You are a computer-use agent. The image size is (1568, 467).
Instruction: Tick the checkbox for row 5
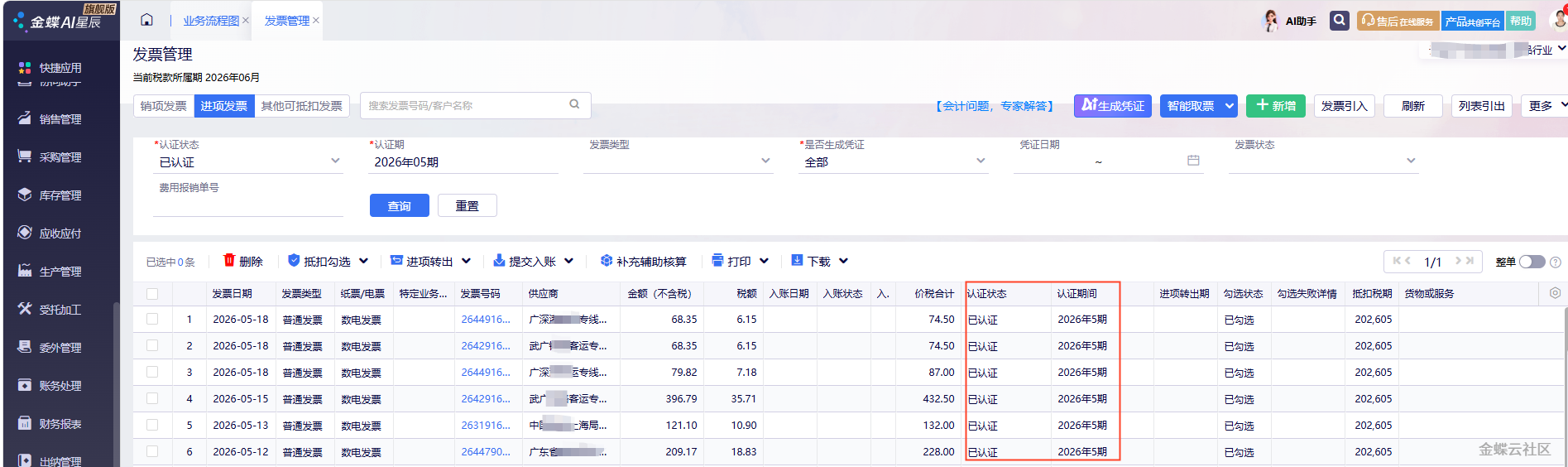tap(152, 425)
